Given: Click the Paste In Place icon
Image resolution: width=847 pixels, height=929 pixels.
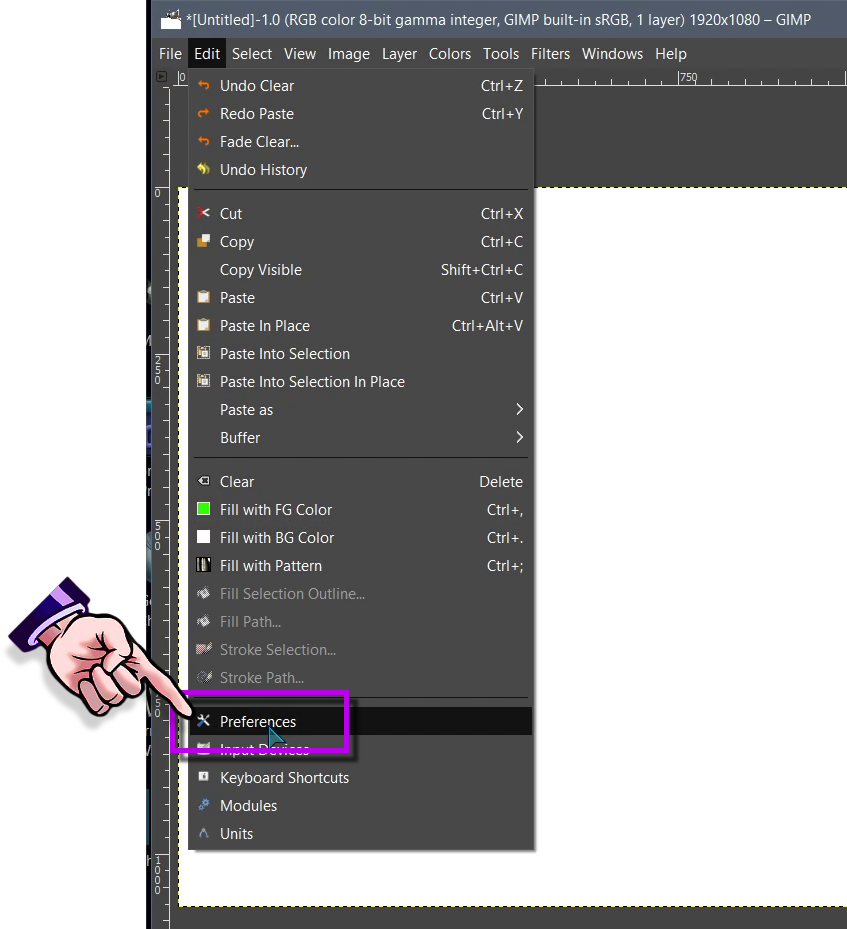Looking at the screenshot, I should point(203,325).
